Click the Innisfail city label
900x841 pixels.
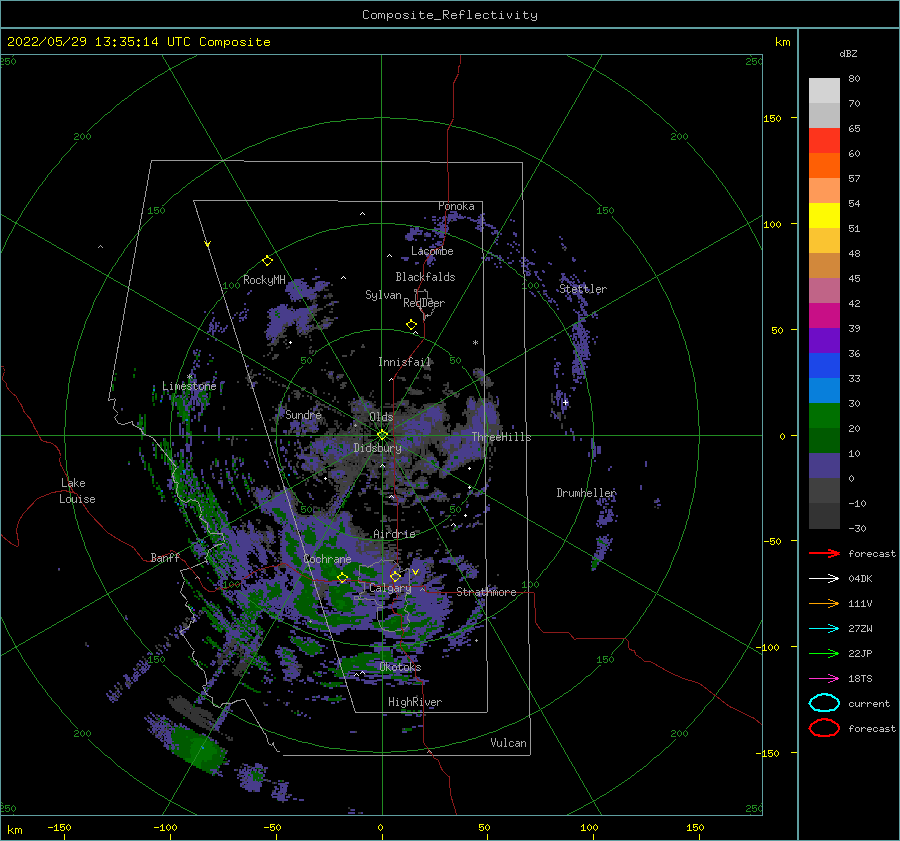pyautogui.click(x=404, y=362)
